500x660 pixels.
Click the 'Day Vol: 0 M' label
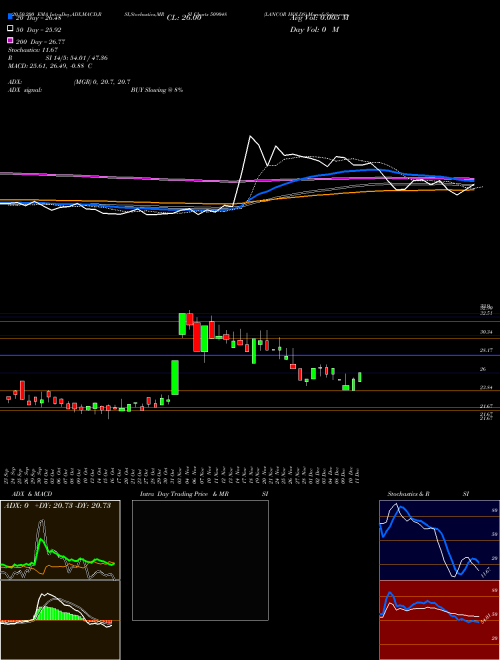click(314, 30)
